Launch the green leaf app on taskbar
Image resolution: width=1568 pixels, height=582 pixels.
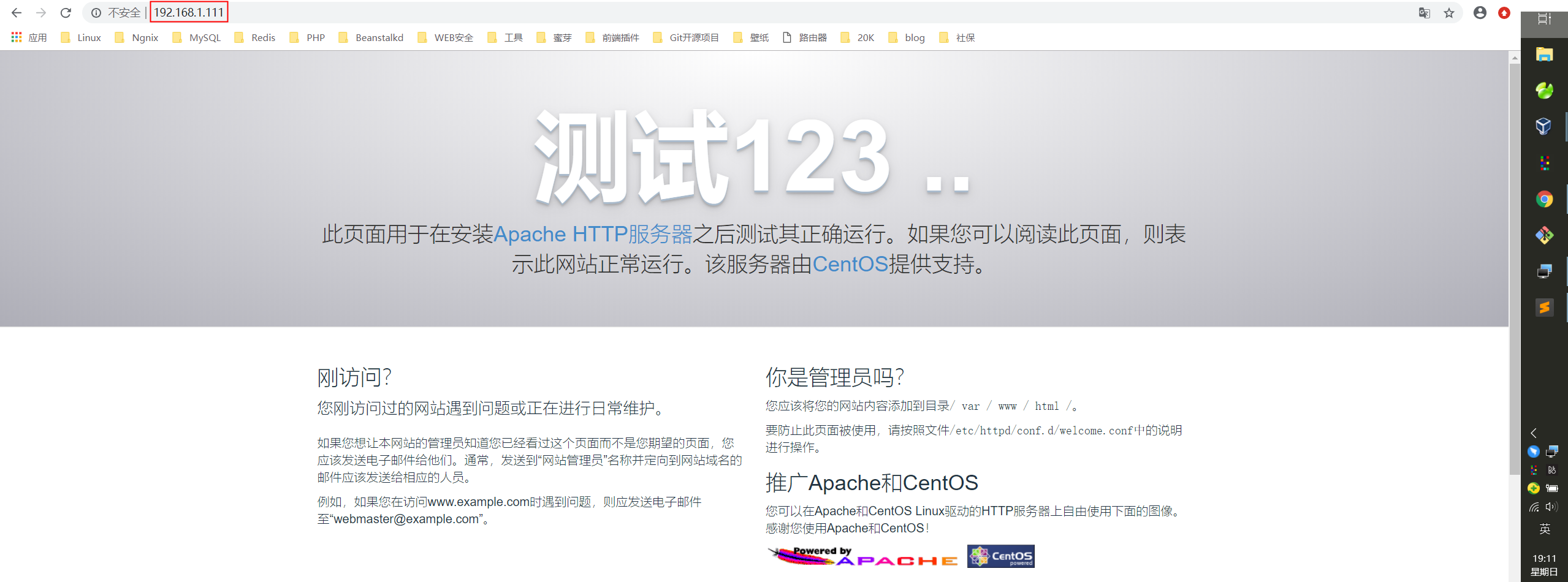tap(1544, 91)
